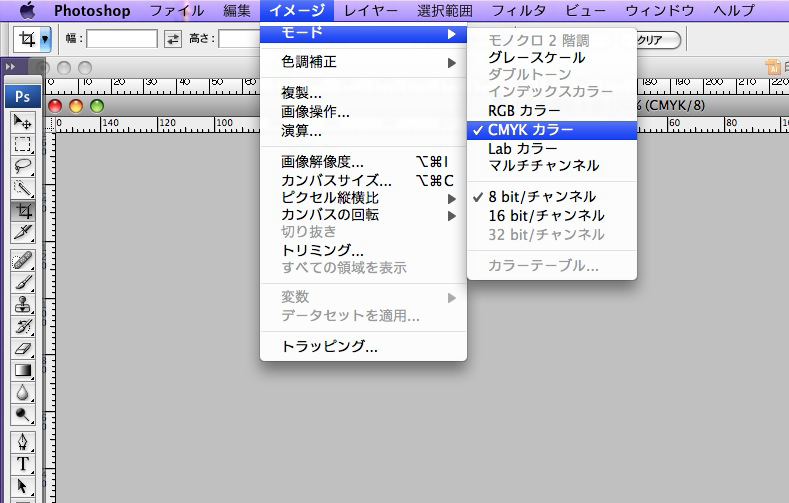Expand the ピクセル縦横比 submenu
Viewport: 789px width, 503px height.
363,198
